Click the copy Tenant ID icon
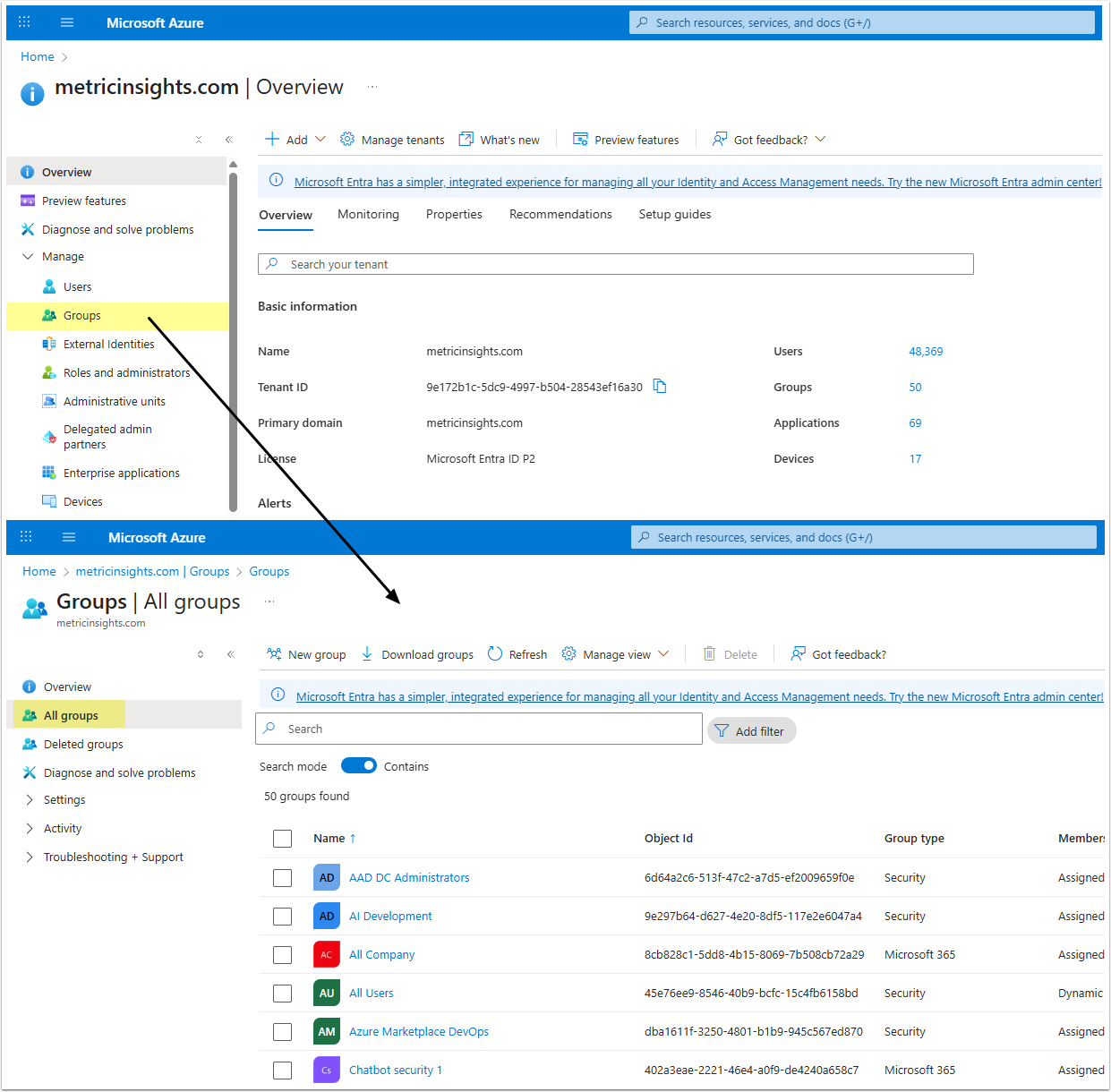This screenshot has height=1092, width=1111. point(660,387)
